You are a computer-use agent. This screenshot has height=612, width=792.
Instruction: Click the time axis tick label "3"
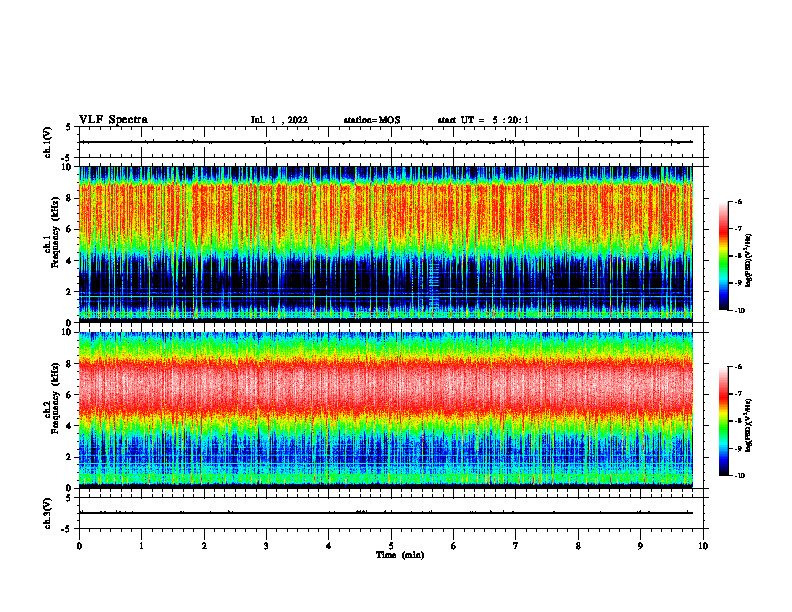pyautogui.click(x=266, y=546)
